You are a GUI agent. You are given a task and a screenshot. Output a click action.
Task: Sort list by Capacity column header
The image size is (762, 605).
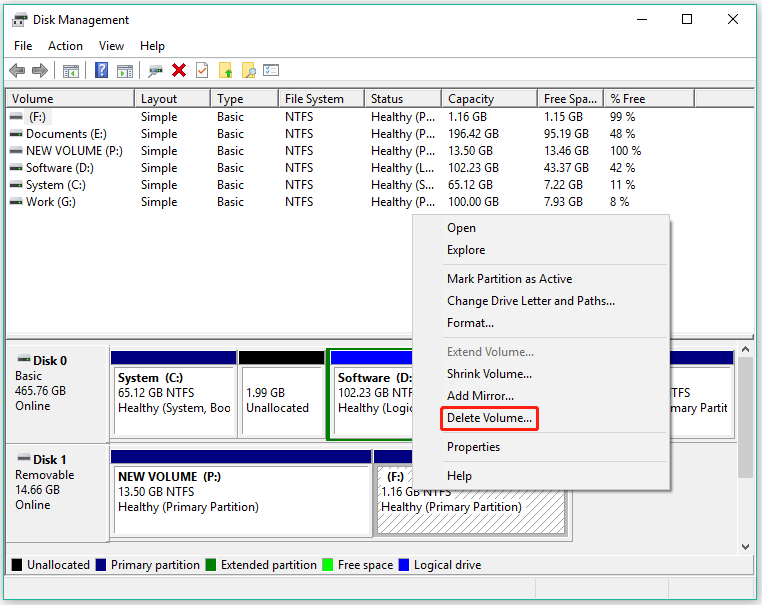[x=471, y=99]
